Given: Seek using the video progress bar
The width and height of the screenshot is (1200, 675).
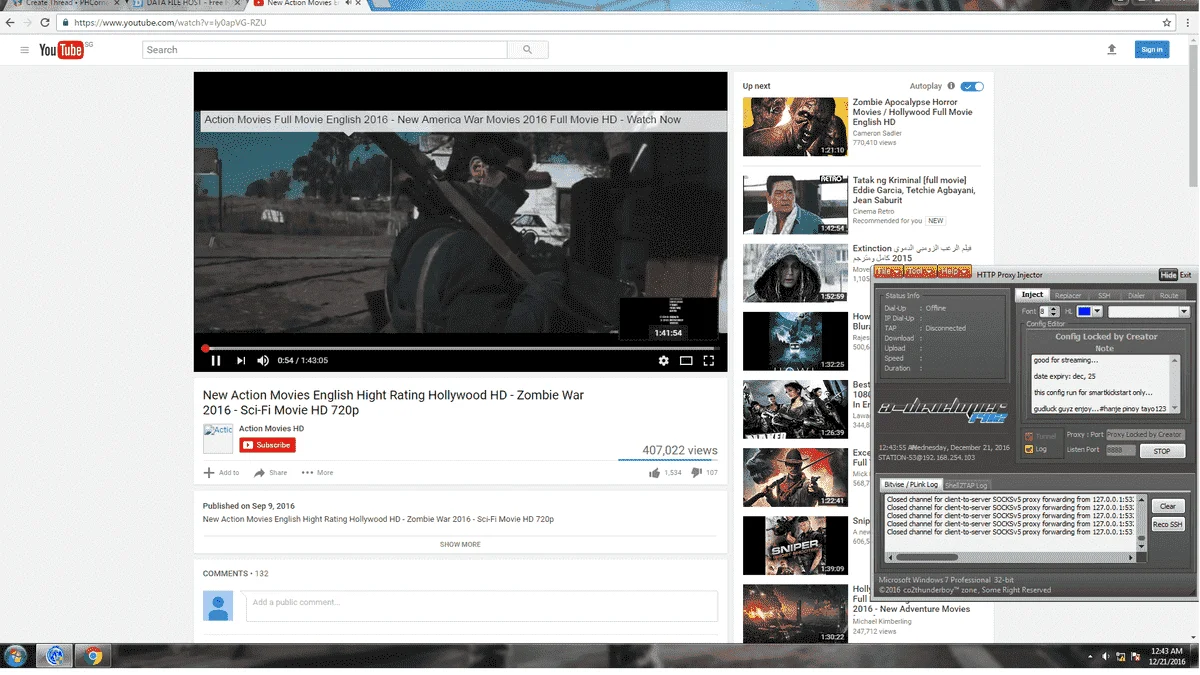Looking at the screenshot, I should 460,348.
